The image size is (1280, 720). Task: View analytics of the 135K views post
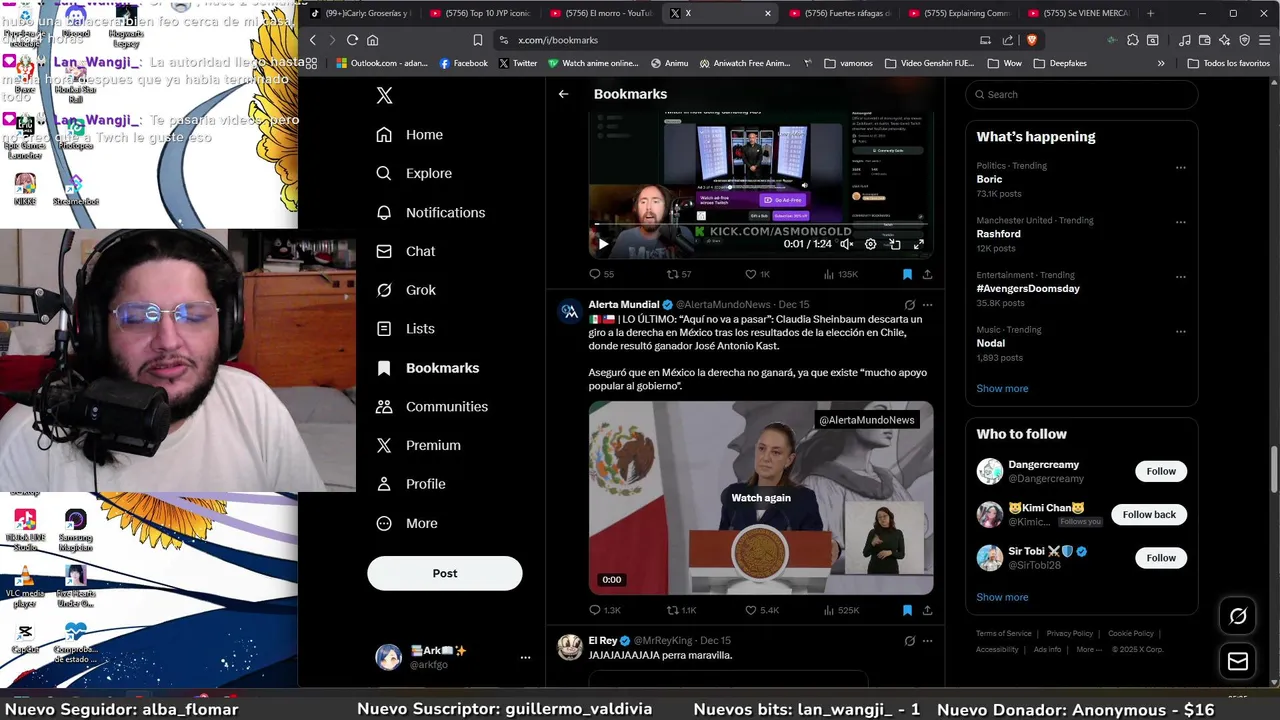click(x=841, y=274)
